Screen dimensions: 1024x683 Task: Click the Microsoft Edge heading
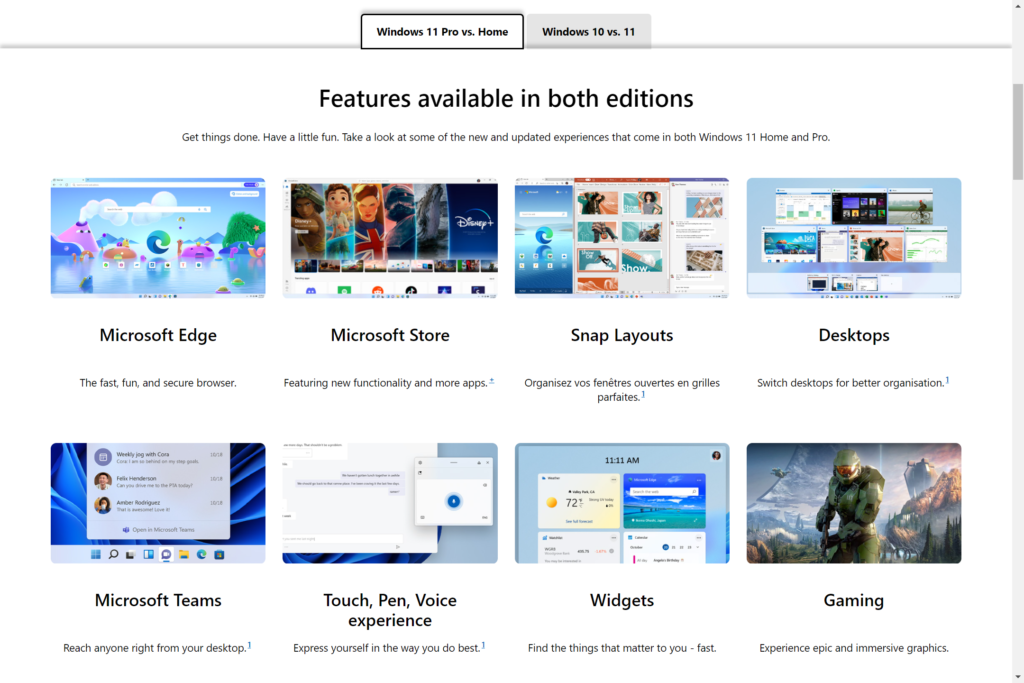(x=158, y=335)
